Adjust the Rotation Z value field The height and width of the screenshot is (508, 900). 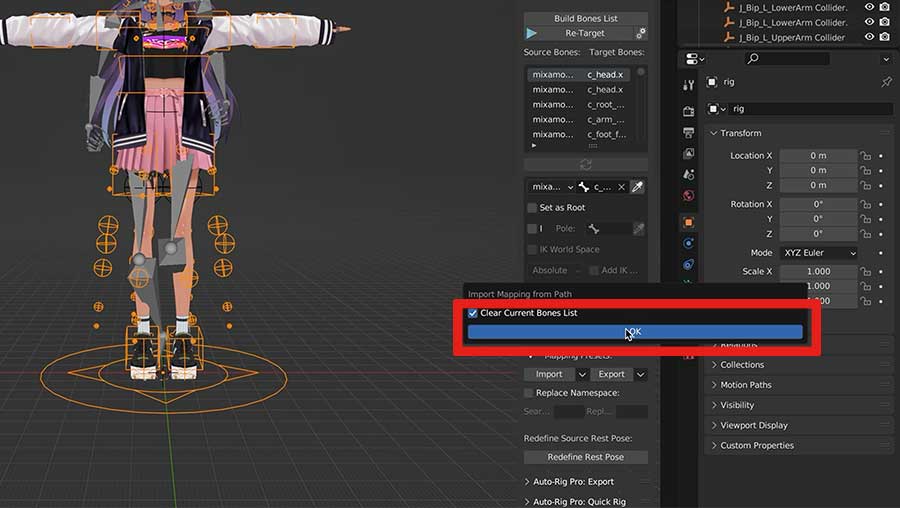(818, 234)
